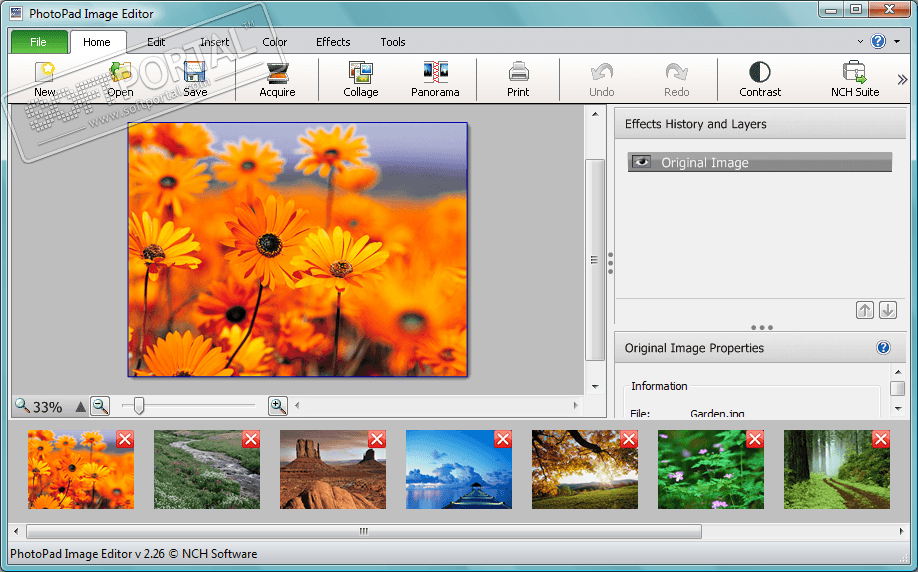This screenshot has height=572, width=918.
Task: Click the panel splitter dots below layers
Action: [762, 327]
